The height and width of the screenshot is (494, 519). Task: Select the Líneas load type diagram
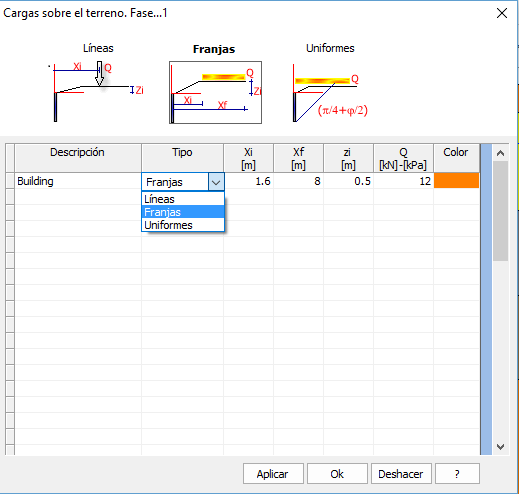(96, 91)
